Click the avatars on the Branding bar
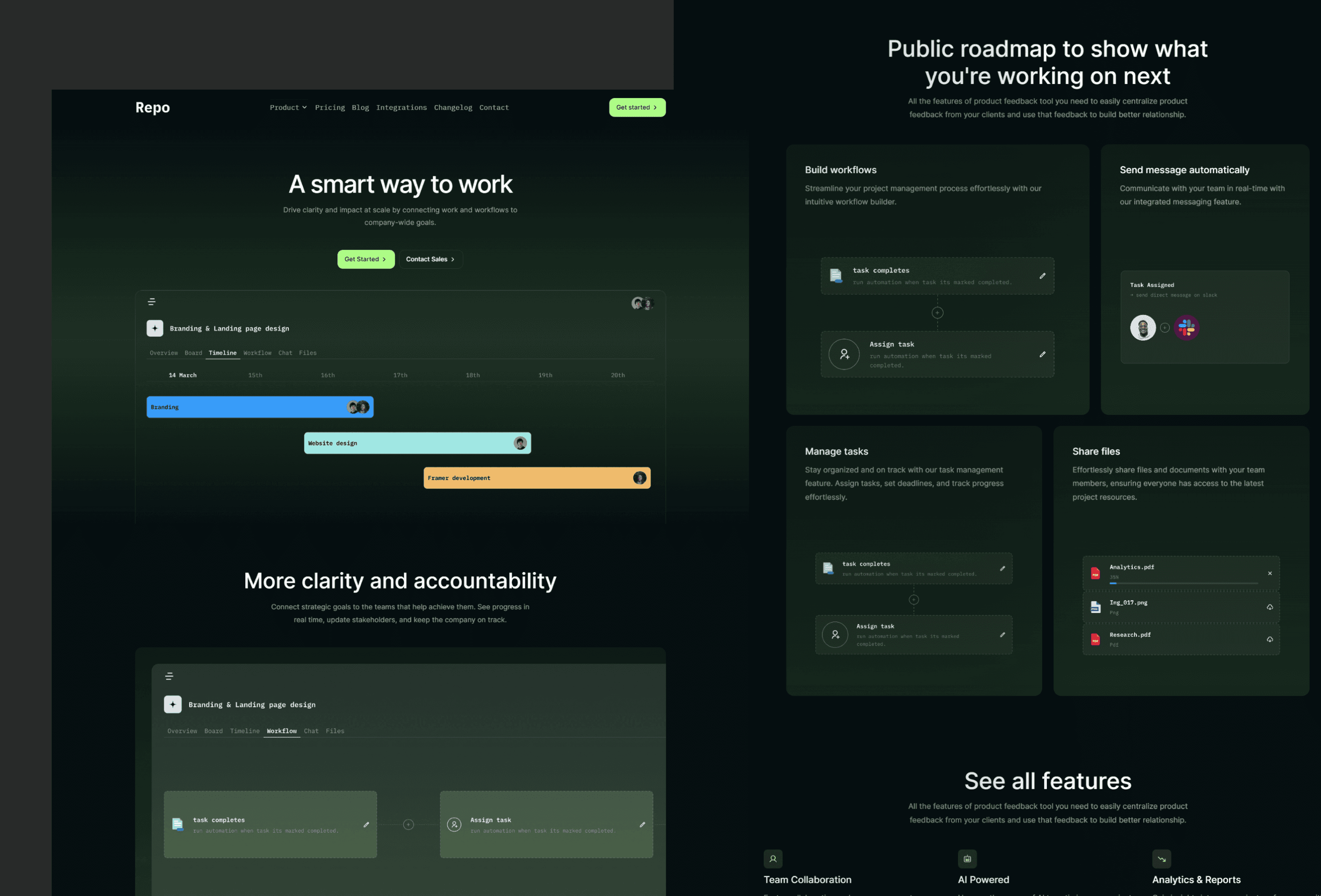The width and height of the screenshot is (1321, 896). (x=358, y=407)
